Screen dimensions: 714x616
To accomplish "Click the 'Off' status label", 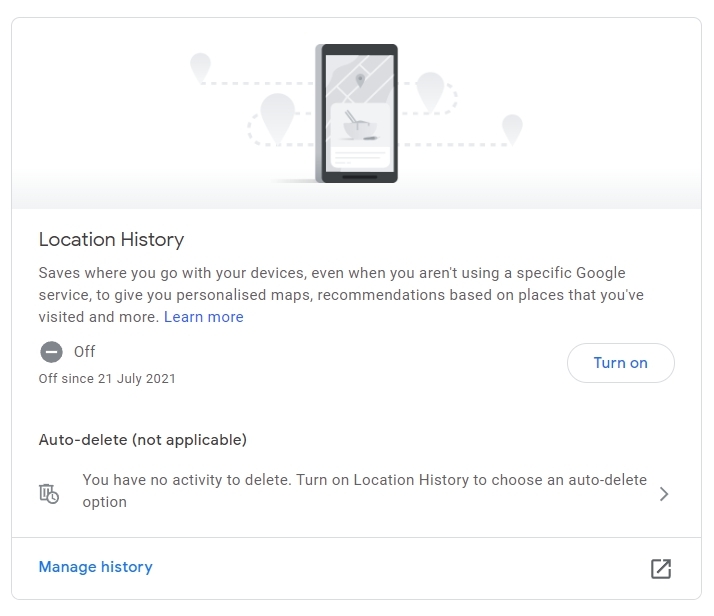I will pyautogui.click(x=85, y=351).
